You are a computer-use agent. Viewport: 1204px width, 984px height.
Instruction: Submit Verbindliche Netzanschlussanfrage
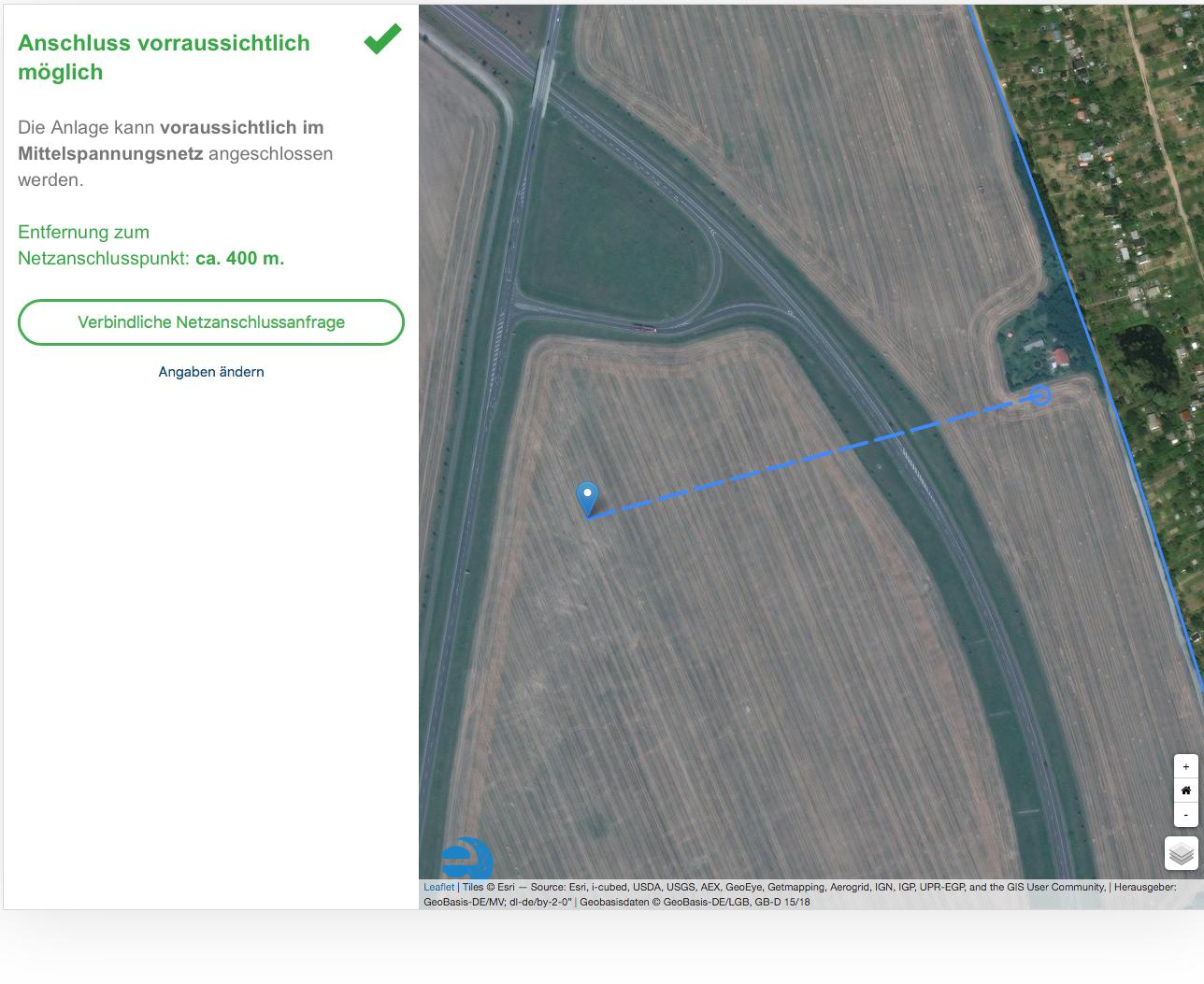[211, 322]
